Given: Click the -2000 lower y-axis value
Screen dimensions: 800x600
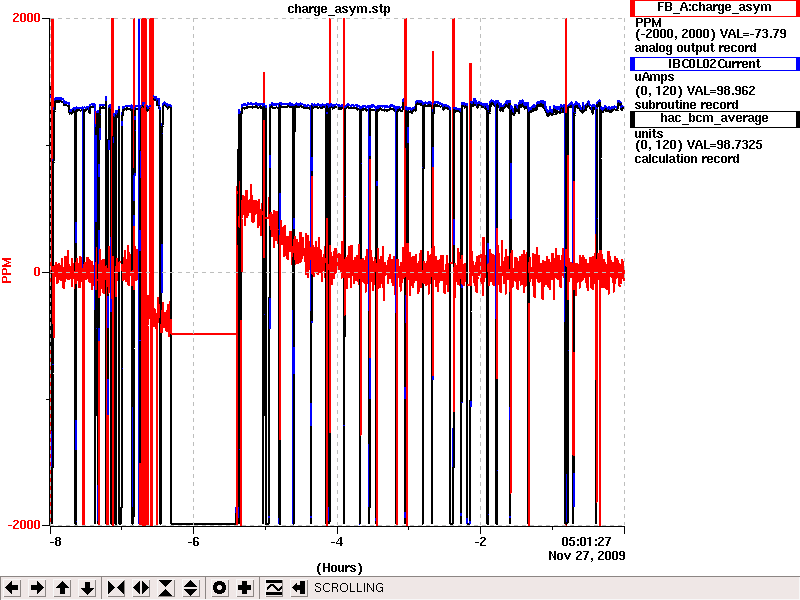Looking at the screenshot, I should pos(23,525).
